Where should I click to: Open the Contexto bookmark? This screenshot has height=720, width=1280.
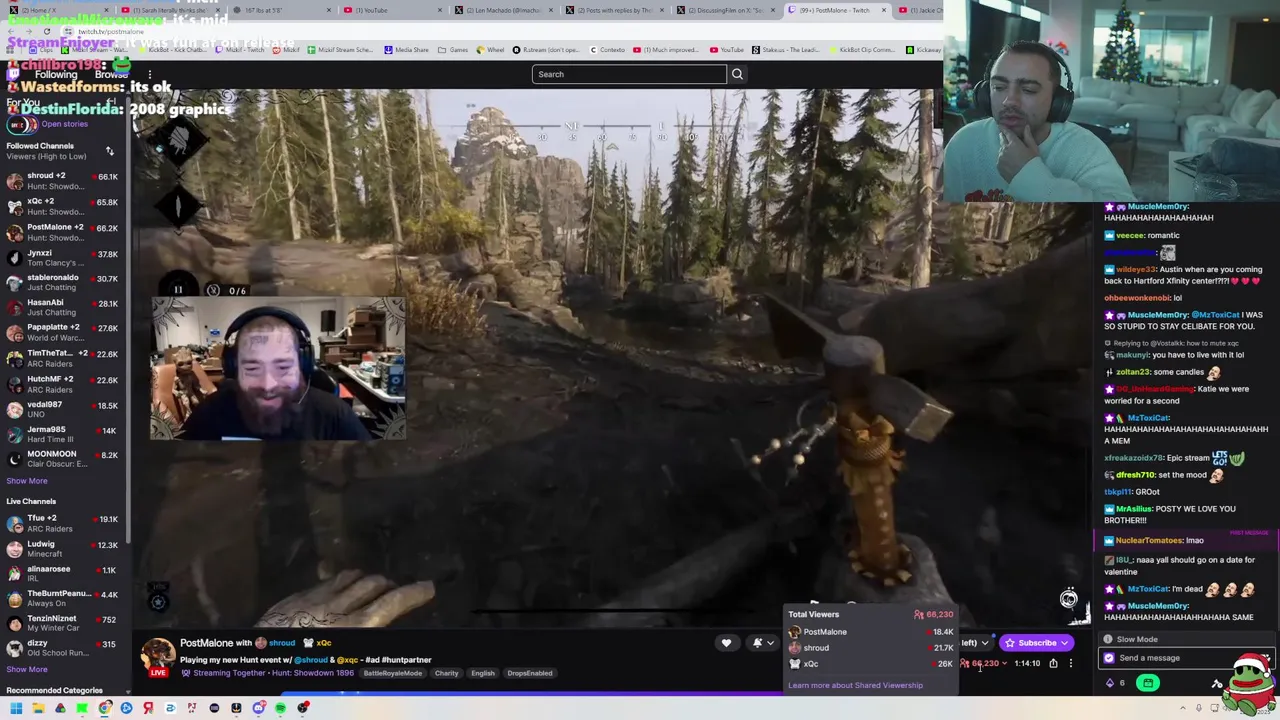[607, 50]
